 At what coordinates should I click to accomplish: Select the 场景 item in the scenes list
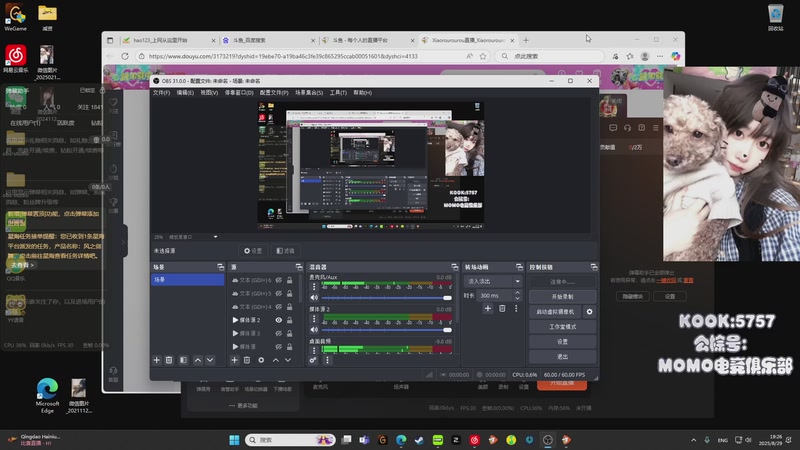click(187, 280)
